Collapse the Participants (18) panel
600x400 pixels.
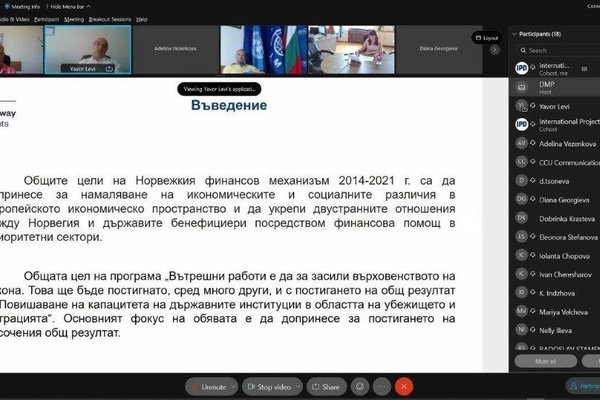[x=514, y=34]
